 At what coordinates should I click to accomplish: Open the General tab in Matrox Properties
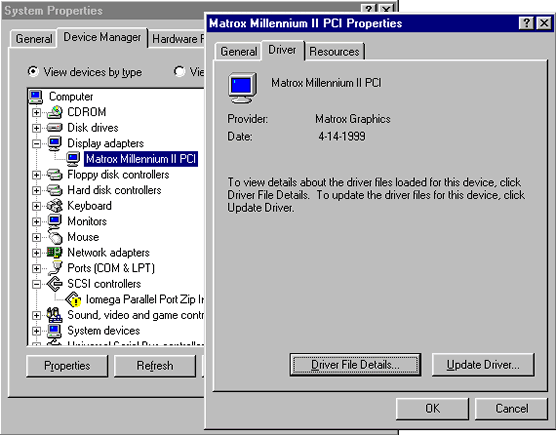pos(239,52)
